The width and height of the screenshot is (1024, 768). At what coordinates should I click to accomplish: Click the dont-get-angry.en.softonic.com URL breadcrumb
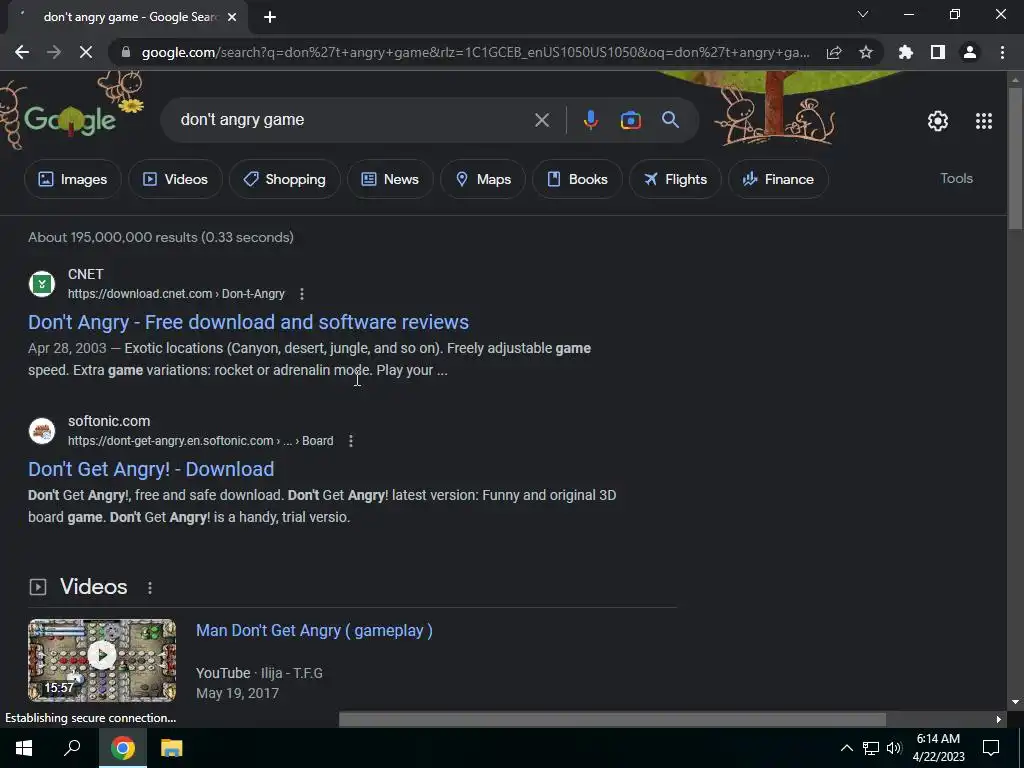(200, 441)
